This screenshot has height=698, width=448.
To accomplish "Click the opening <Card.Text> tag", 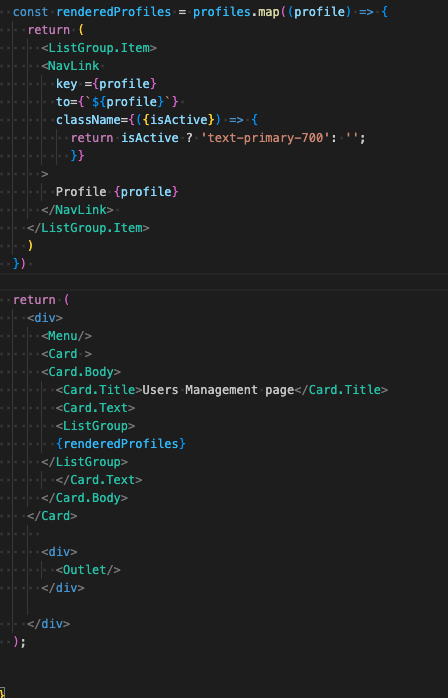I will (95, 408).
